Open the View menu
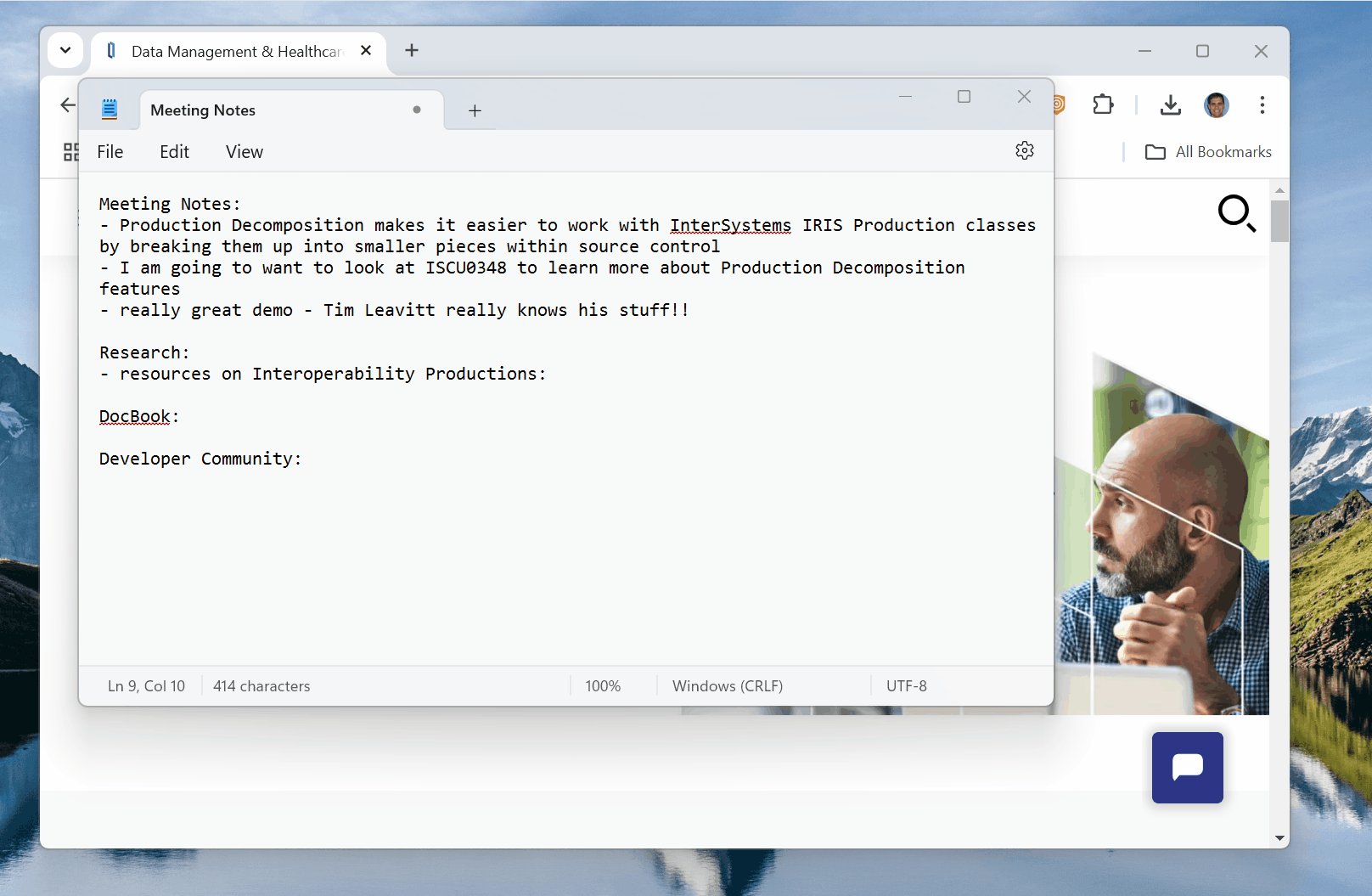 [x=245, y=152]
